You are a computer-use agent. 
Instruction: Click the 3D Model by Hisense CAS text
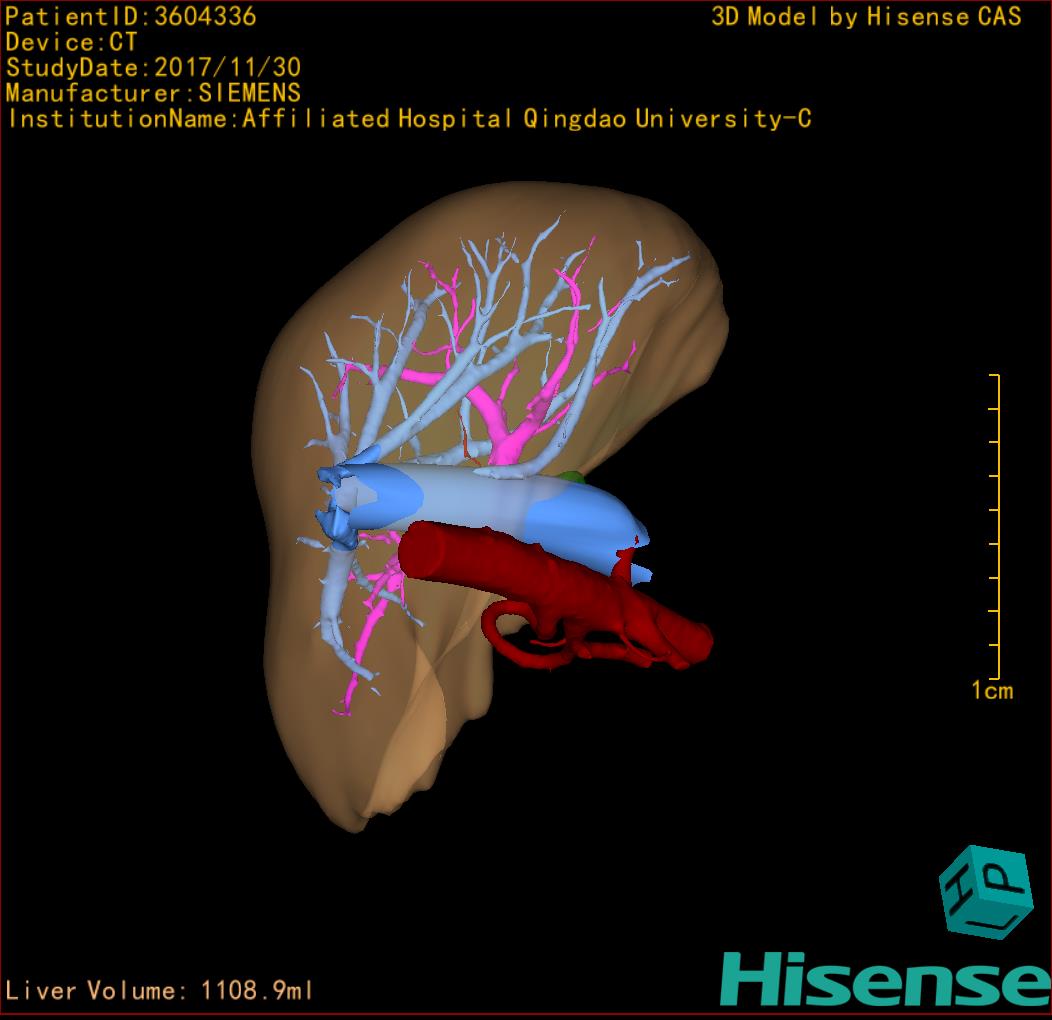tap(866, 16)
